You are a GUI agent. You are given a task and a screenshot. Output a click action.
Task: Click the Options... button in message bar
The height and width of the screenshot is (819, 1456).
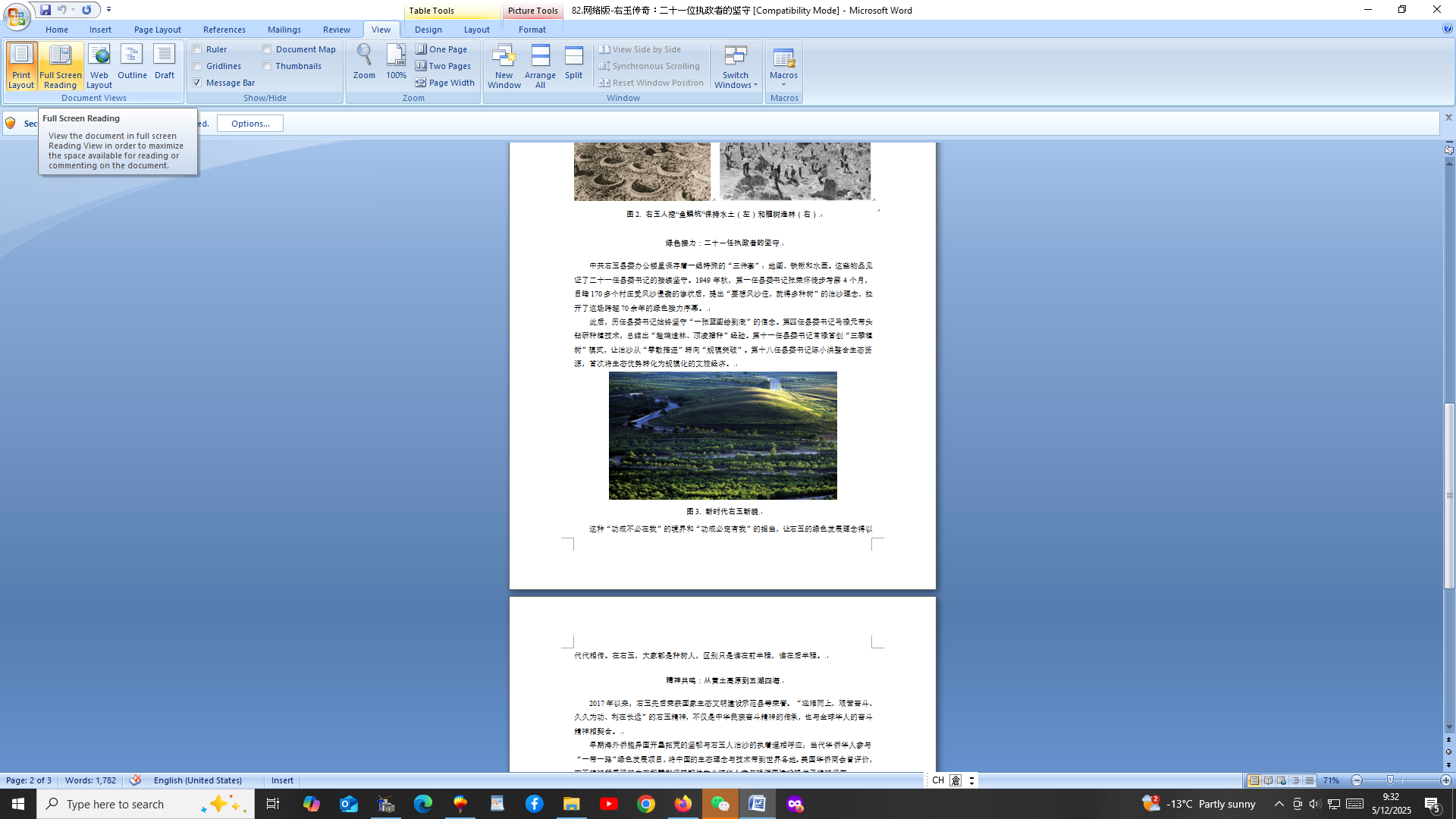[250, 124]
